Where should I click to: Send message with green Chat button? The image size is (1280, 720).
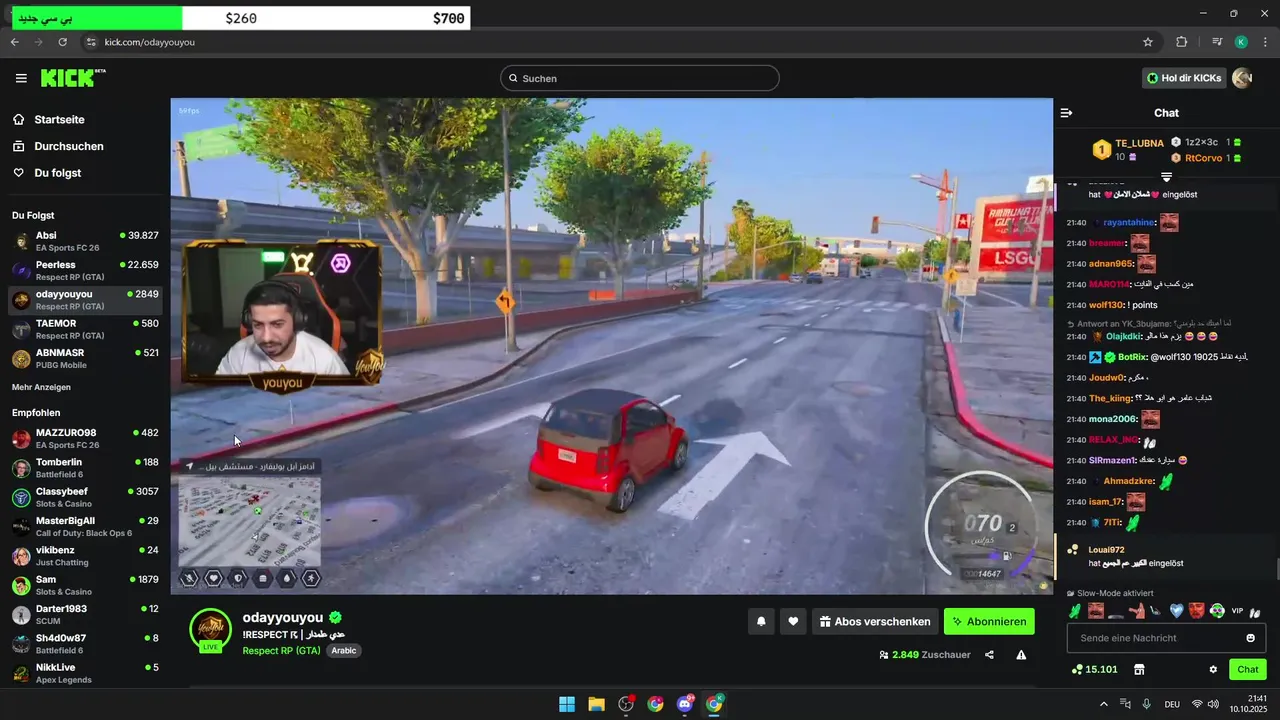(1248, 669)
